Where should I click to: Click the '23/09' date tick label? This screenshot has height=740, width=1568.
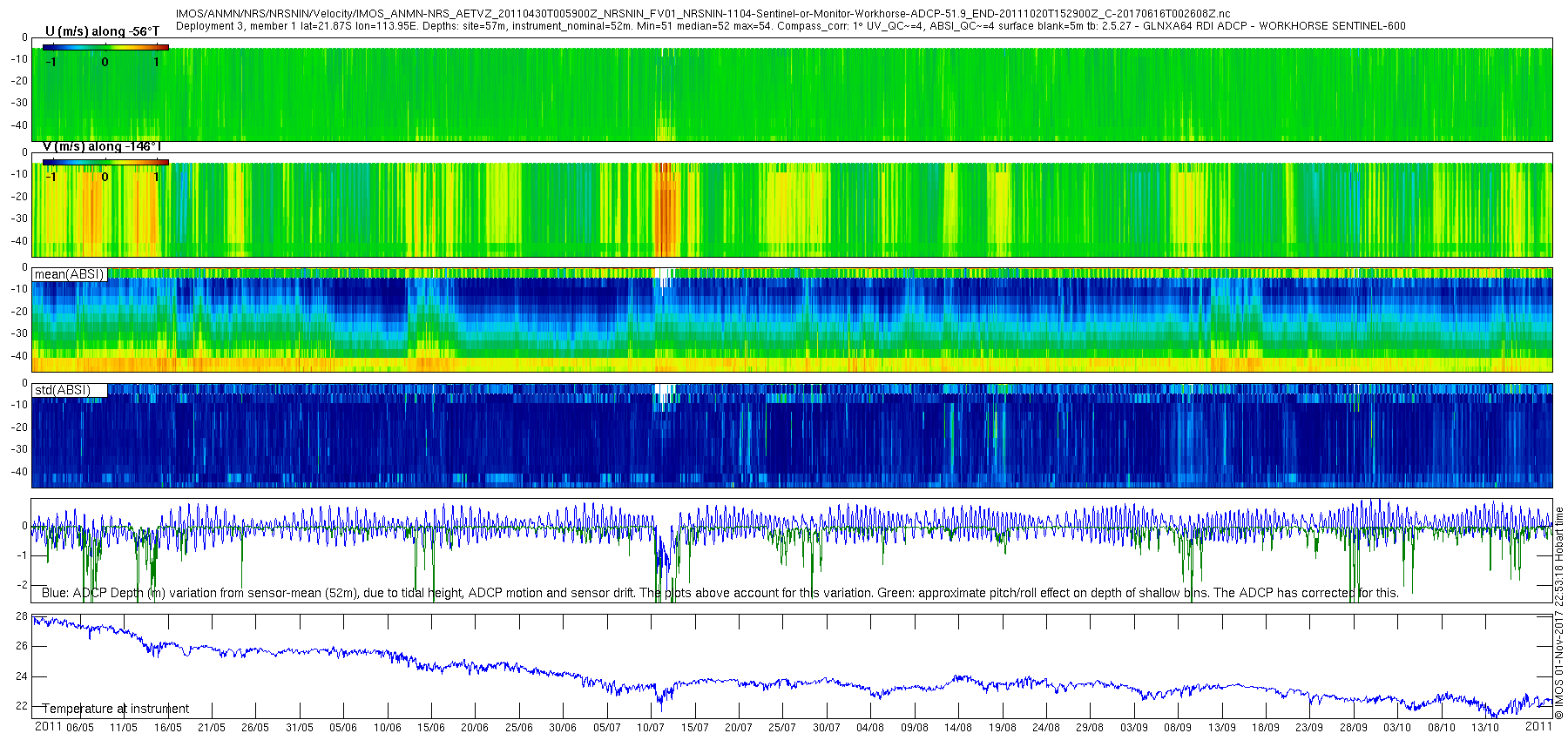pos(1309,728)
